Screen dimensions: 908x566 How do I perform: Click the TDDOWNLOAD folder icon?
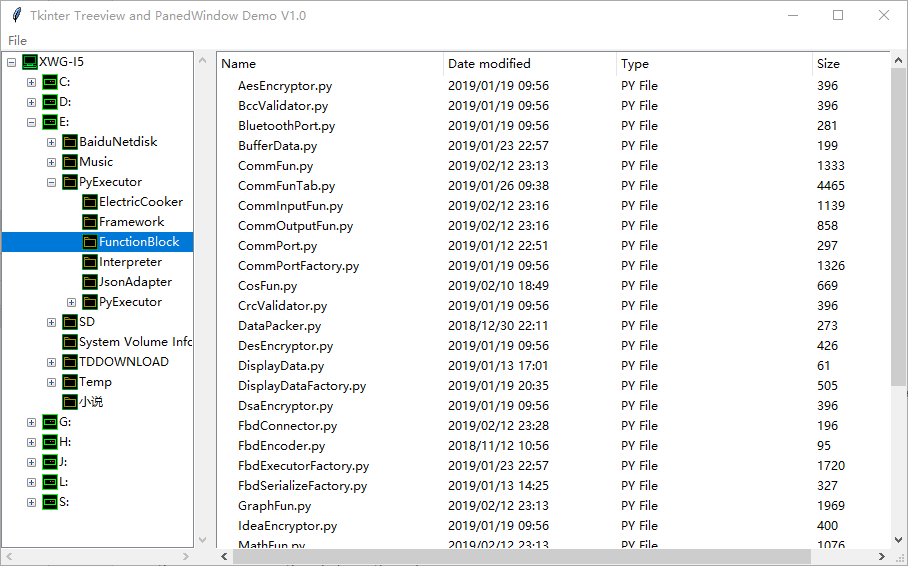(x=70, y=362)
